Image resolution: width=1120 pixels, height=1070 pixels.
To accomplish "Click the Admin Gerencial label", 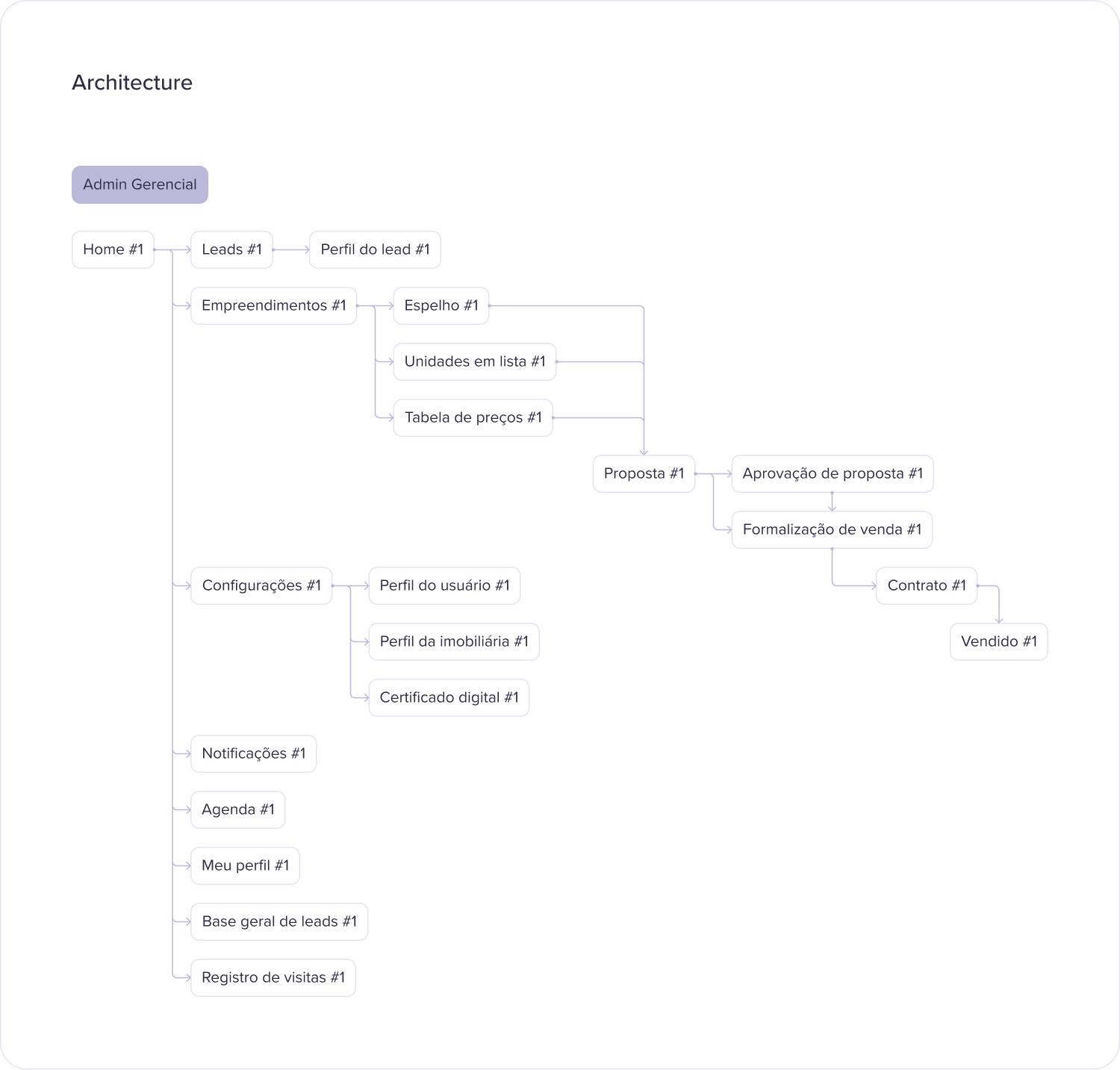I will [x=140, y=184].
